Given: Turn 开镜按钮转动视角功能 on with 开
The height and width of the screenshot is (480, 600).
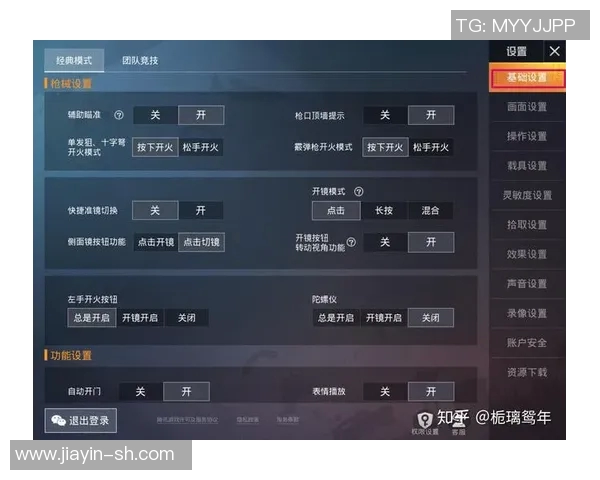Looking at the screenshot, I should [x=431, y=242].
